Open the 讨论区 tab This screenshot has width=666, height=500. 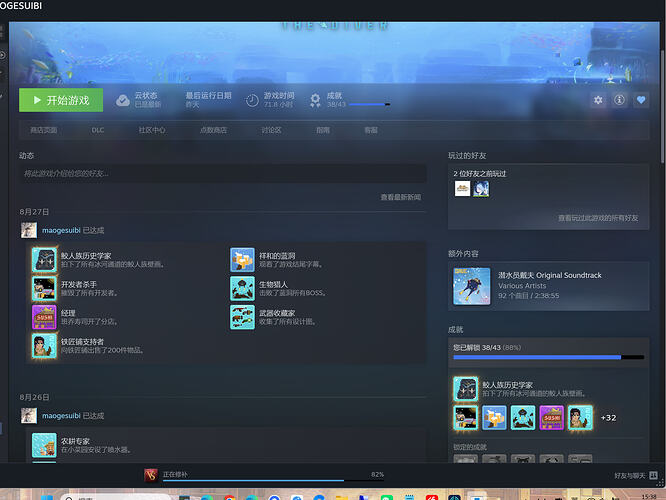pos(271,130)
